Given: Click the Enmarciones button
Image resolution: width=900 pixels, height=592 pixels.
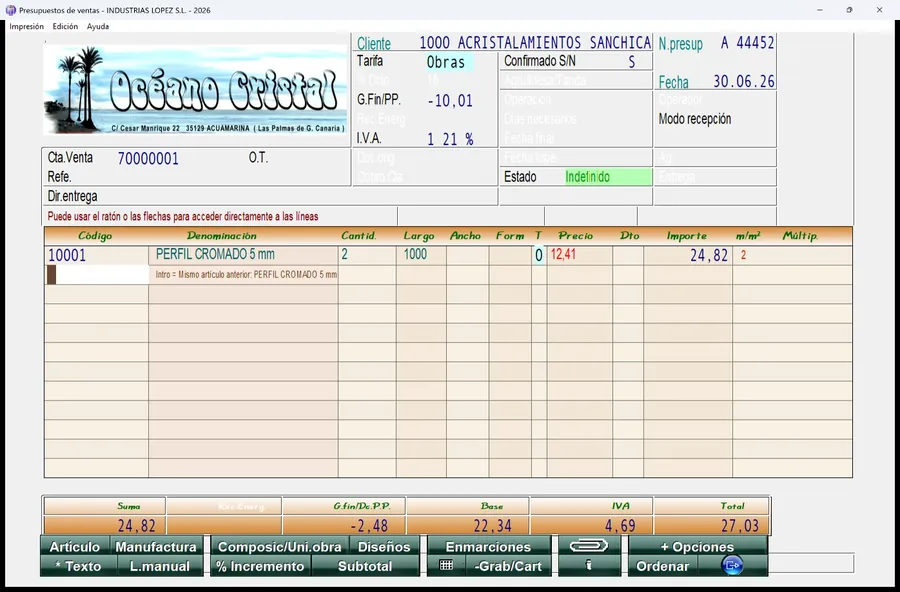Looking at the screenshot, I should [x=488, y=546].
